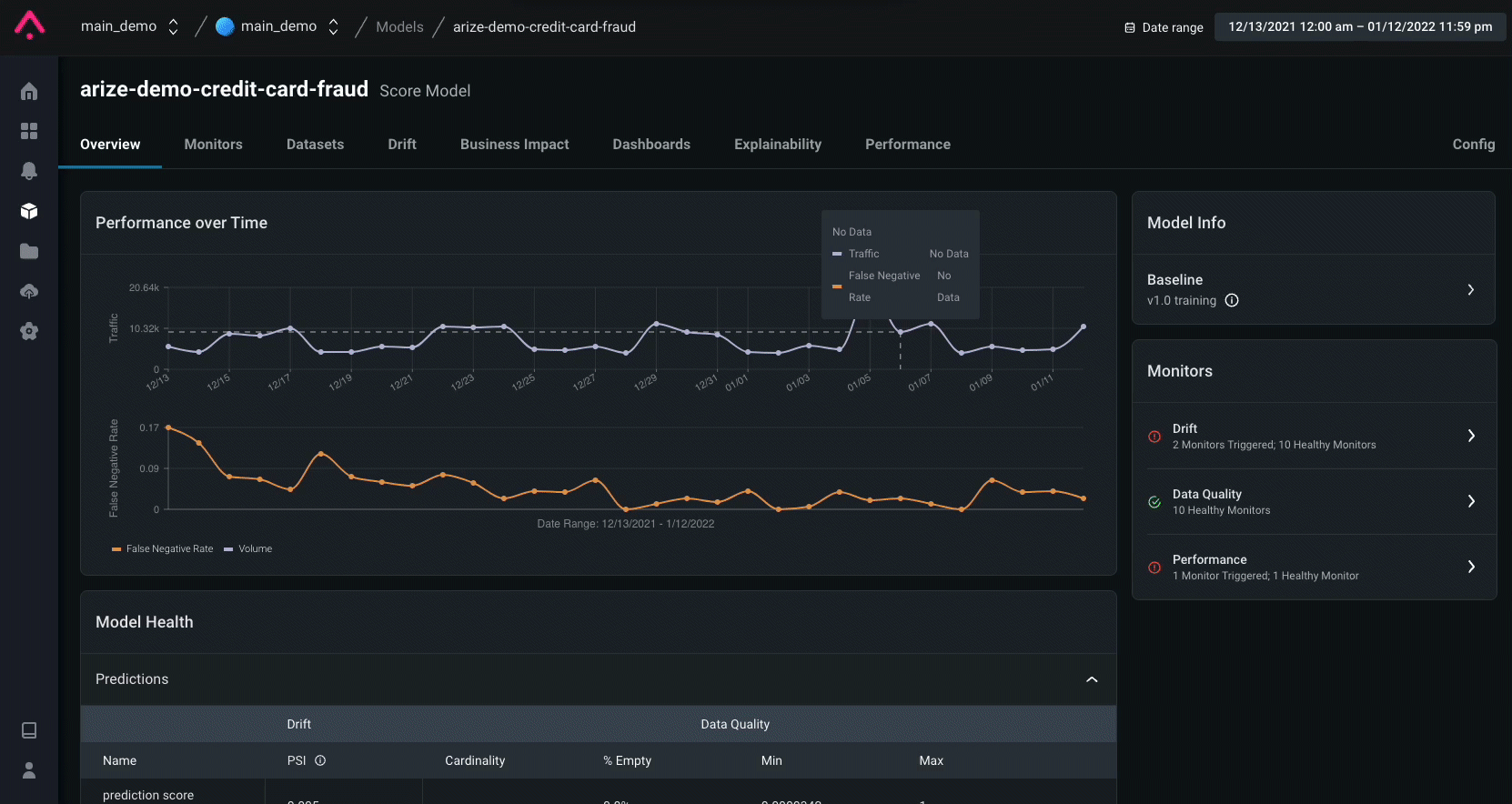The width and height of the screenshot is (1512, 804).
Task: Switch to the Explainability tab
Action: (778, 145)
